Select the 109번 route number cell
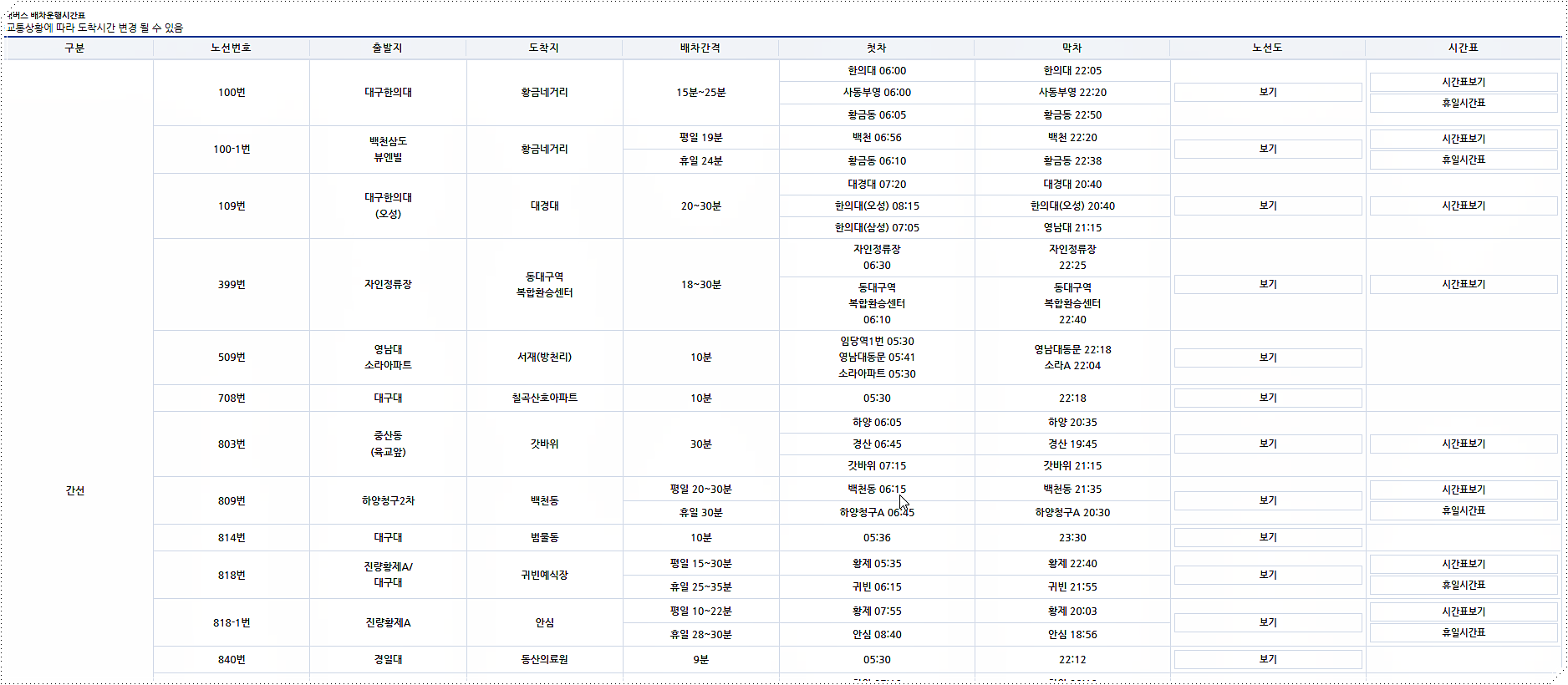 [232, 206]
